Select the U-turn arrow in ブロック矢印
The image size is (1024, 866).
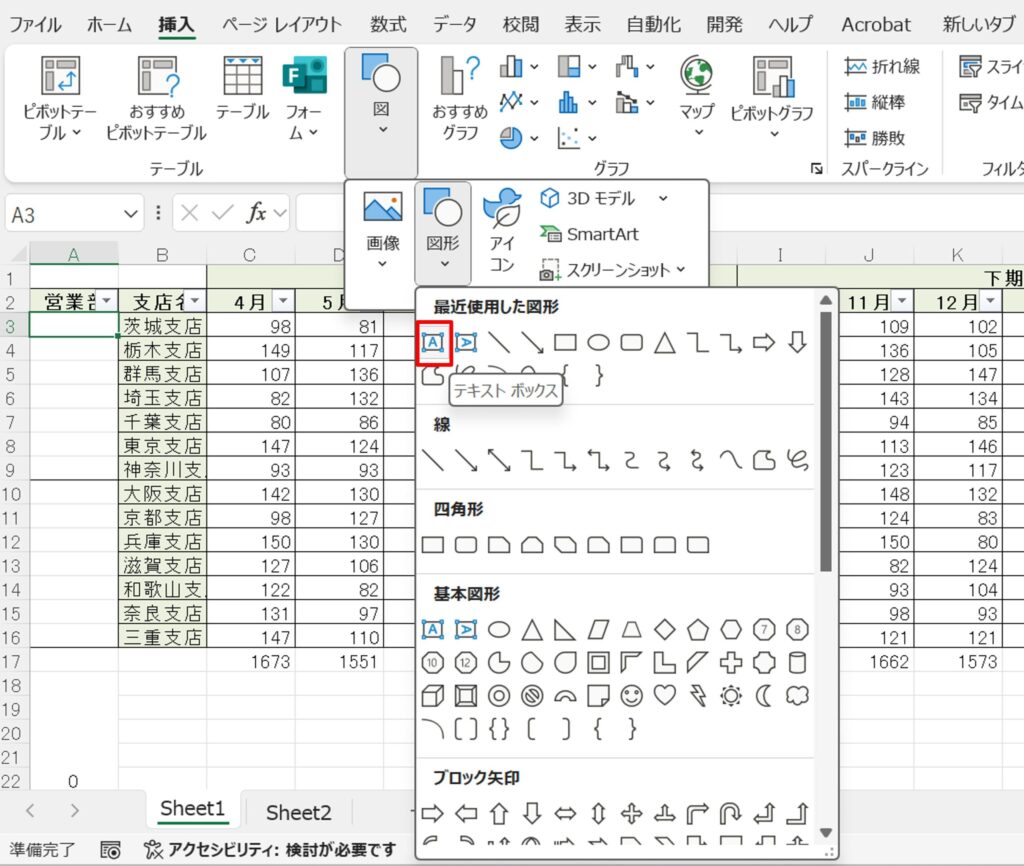coord(731,814)
